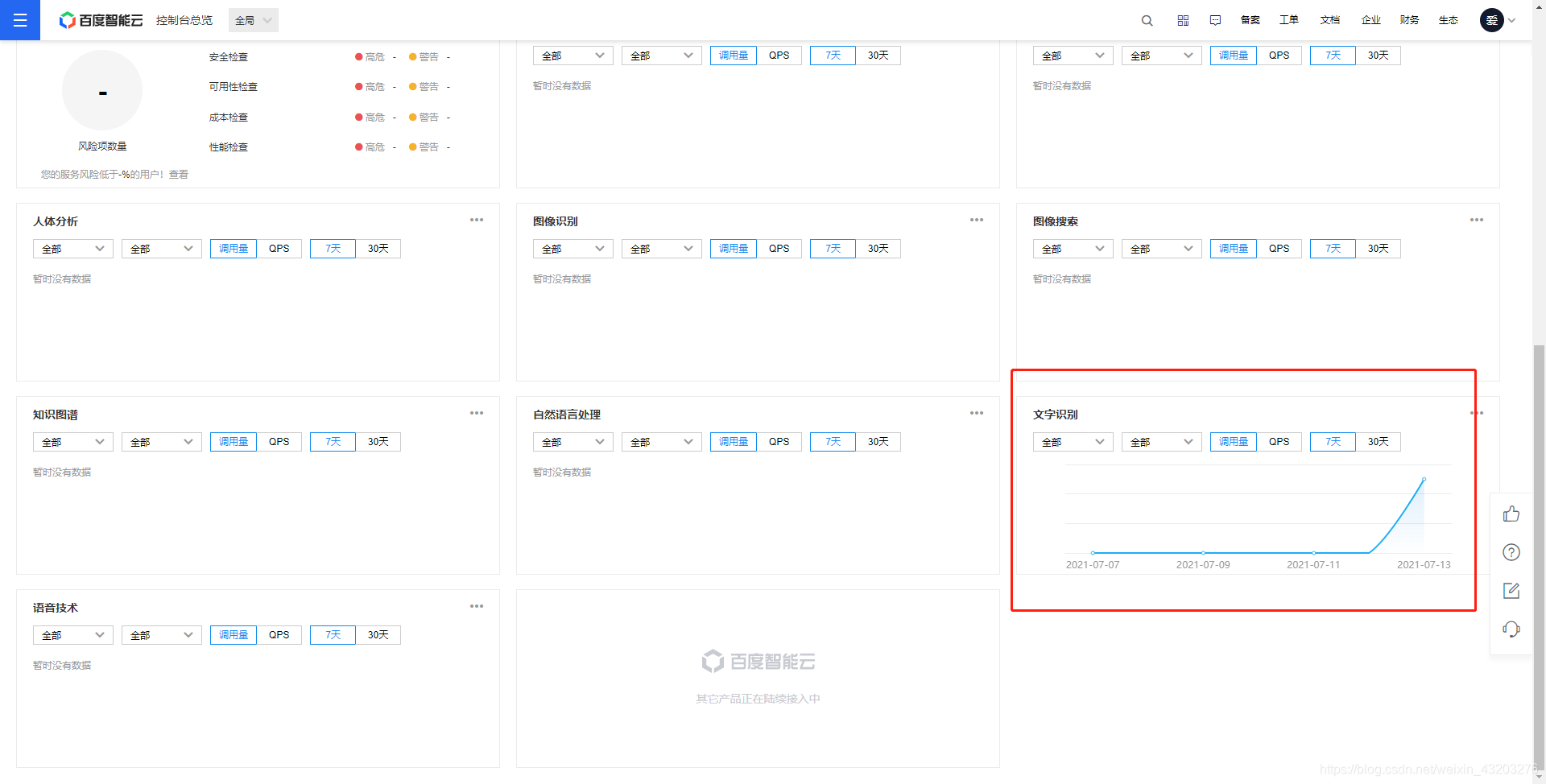Select 30天 in 知识图谱 card
This screenshot has height=784, width=1546.
(x=378, y=442)
